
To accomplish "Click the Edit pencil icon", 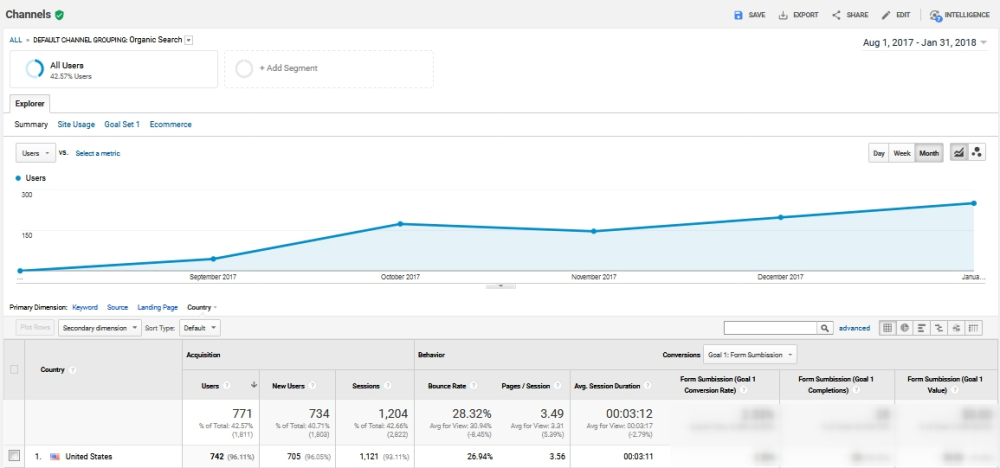I will (x=886, y=15).
